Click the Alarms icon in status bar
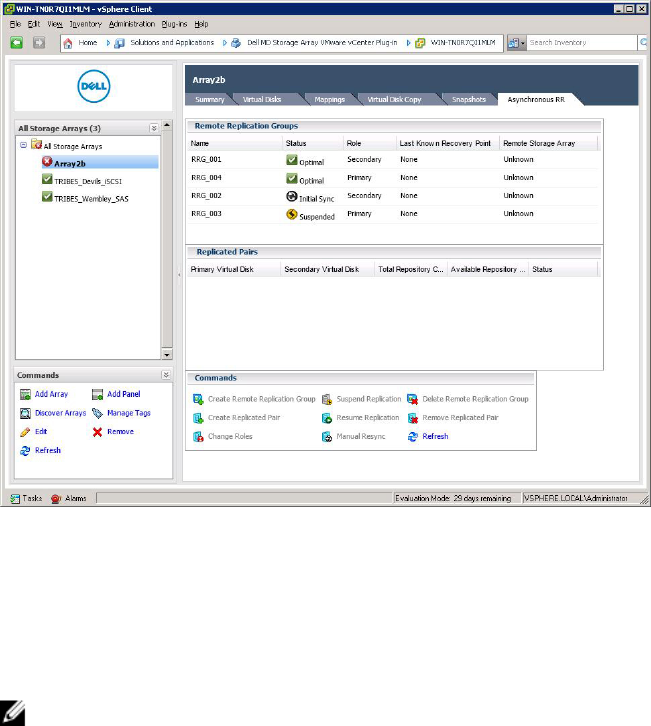 click(56, 497)
